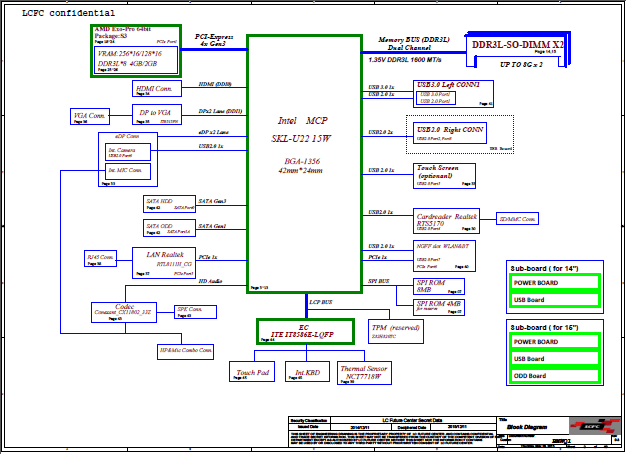Image resolution: width=626 pixels, height=454 pixels.
Task: Select the USB3.0 Left CONN1 block
Action: tap(453, 93)
